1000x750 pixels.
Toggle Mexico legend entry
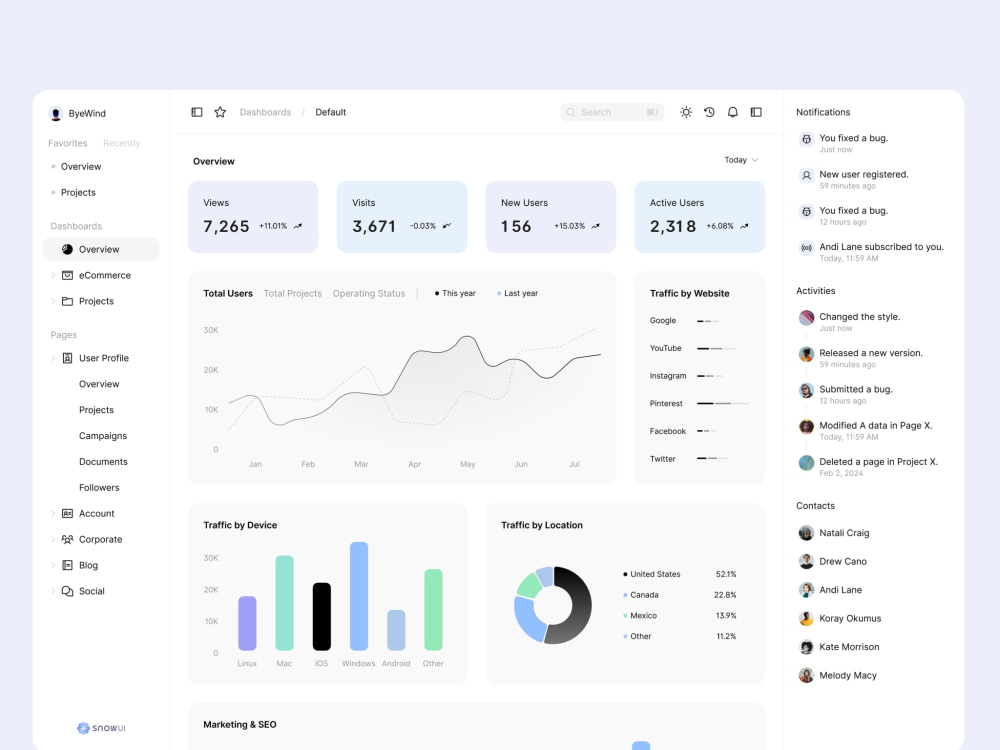click(x=640, y=615)
